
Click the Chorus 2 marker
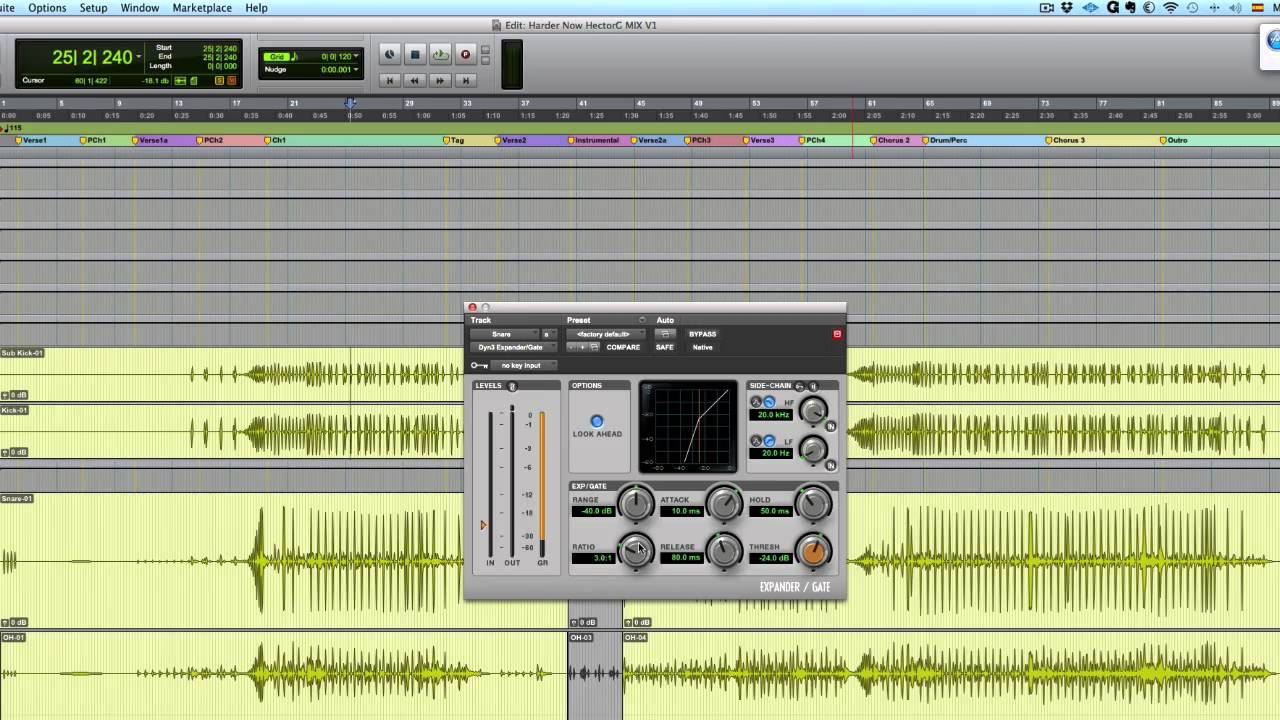891,140
